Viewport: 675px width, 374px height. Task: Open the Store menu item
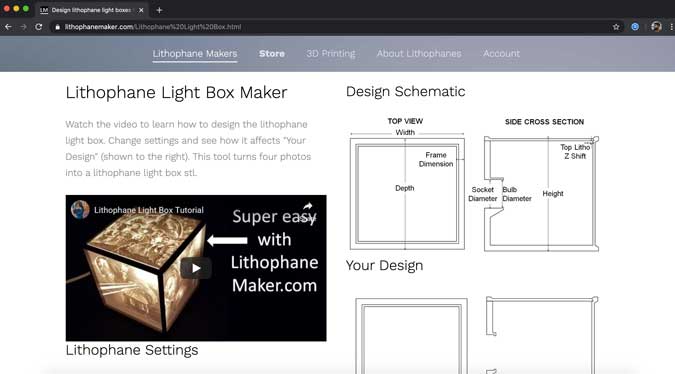272,54
